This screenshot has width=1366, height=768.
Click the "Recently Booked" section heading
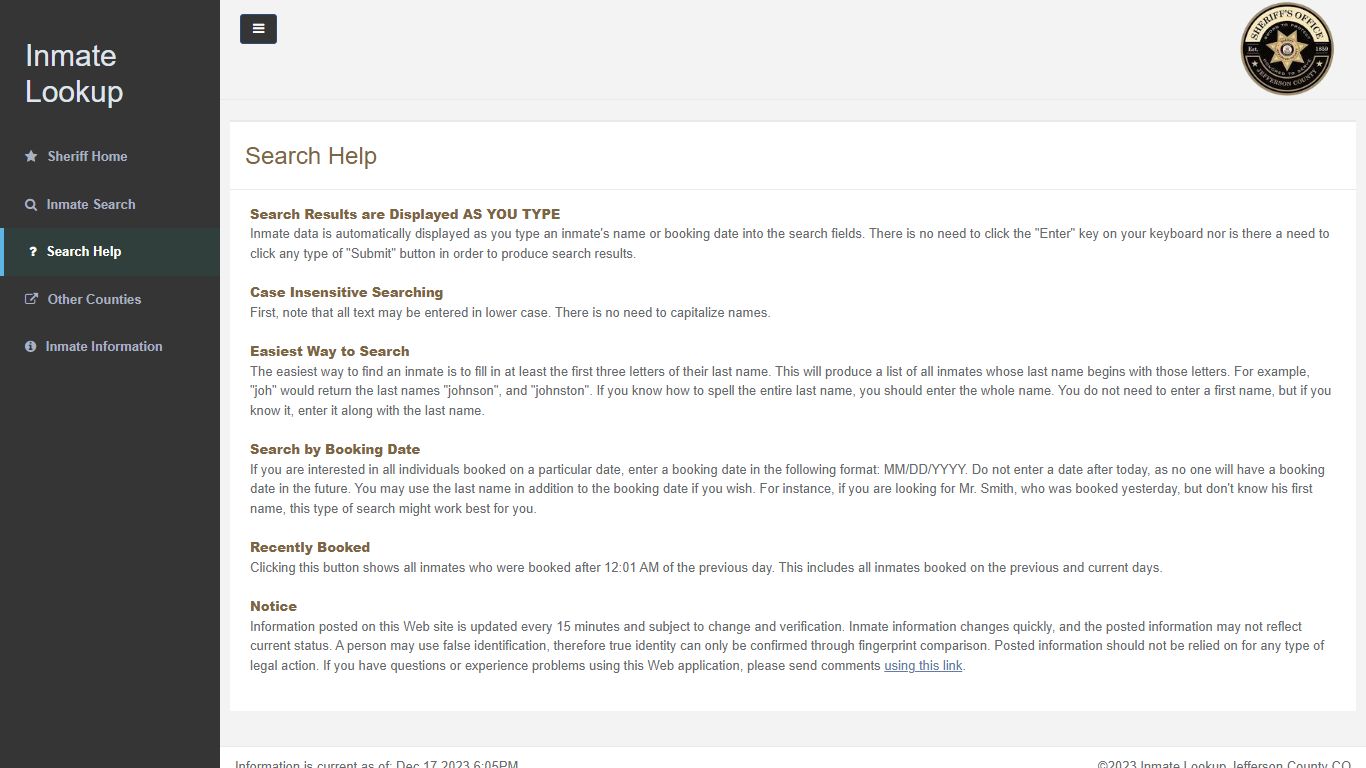[x=310, y=547]
